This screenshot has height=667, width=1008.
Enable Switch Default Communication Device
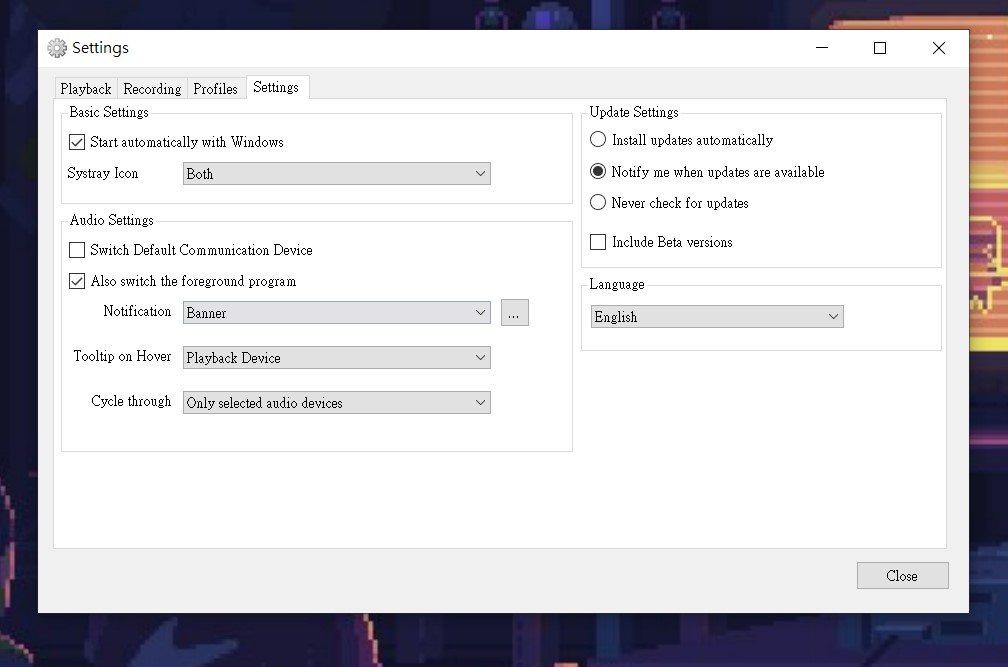[x=77, y=250]
